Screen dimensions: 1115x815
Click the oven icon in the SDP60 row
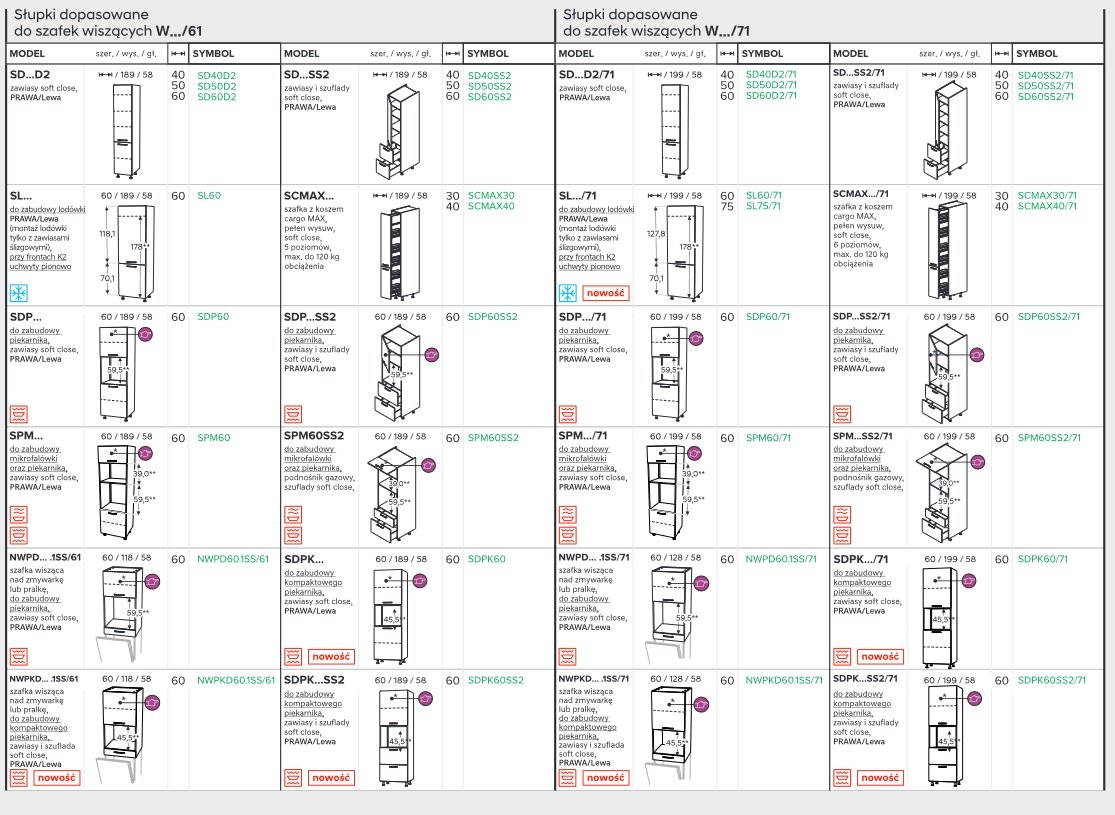point(19,412)
